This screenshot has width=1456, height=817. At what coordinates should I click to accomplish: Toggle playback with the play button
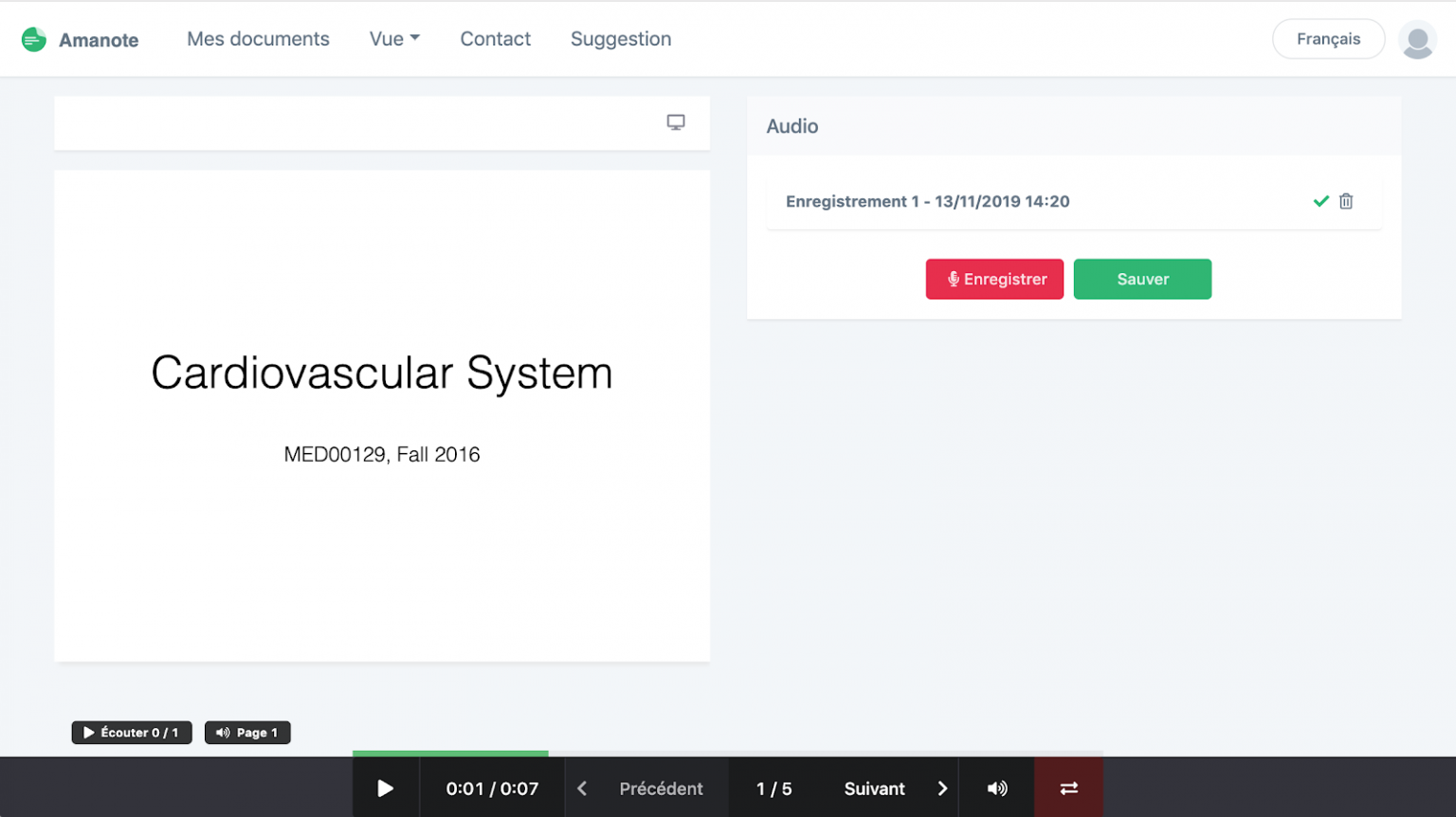click(x=385, y=788)
